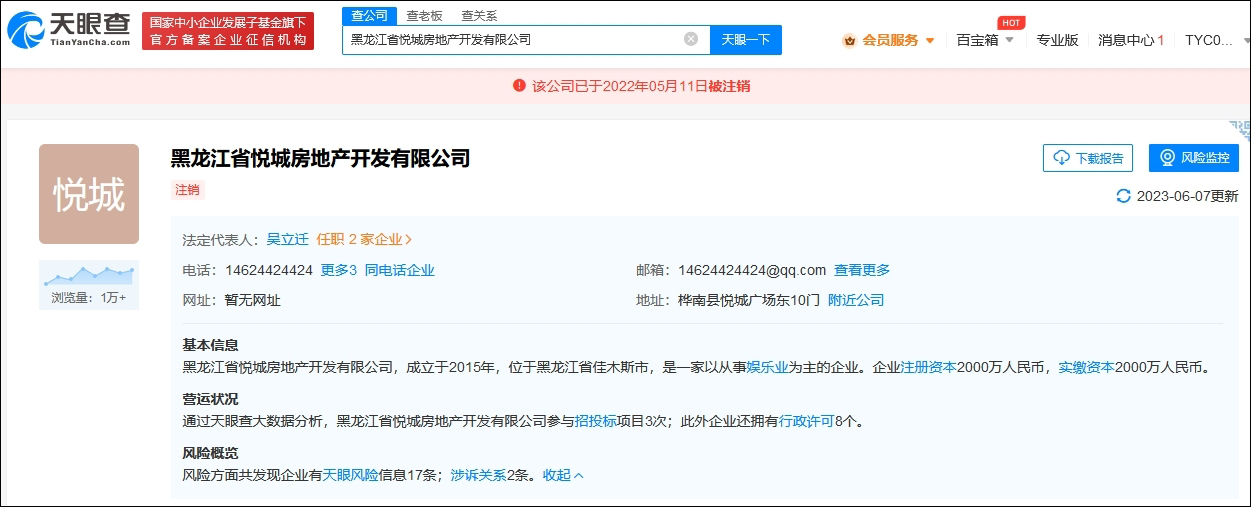
Task: Open 附近公司 link beside address
Action: pos(856,300)
